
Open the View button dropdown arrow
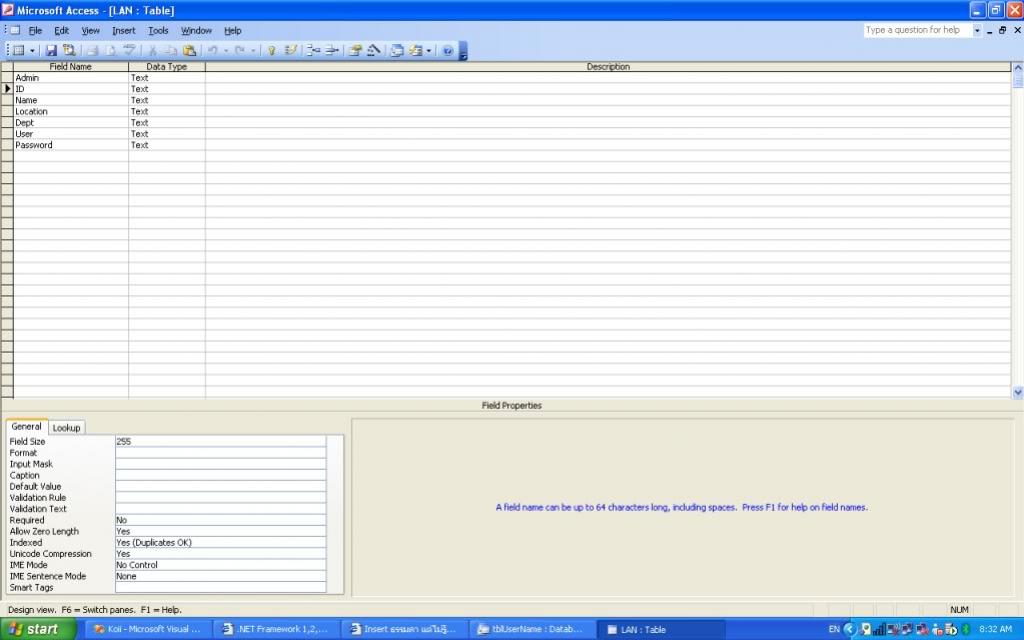click(32, 50)
